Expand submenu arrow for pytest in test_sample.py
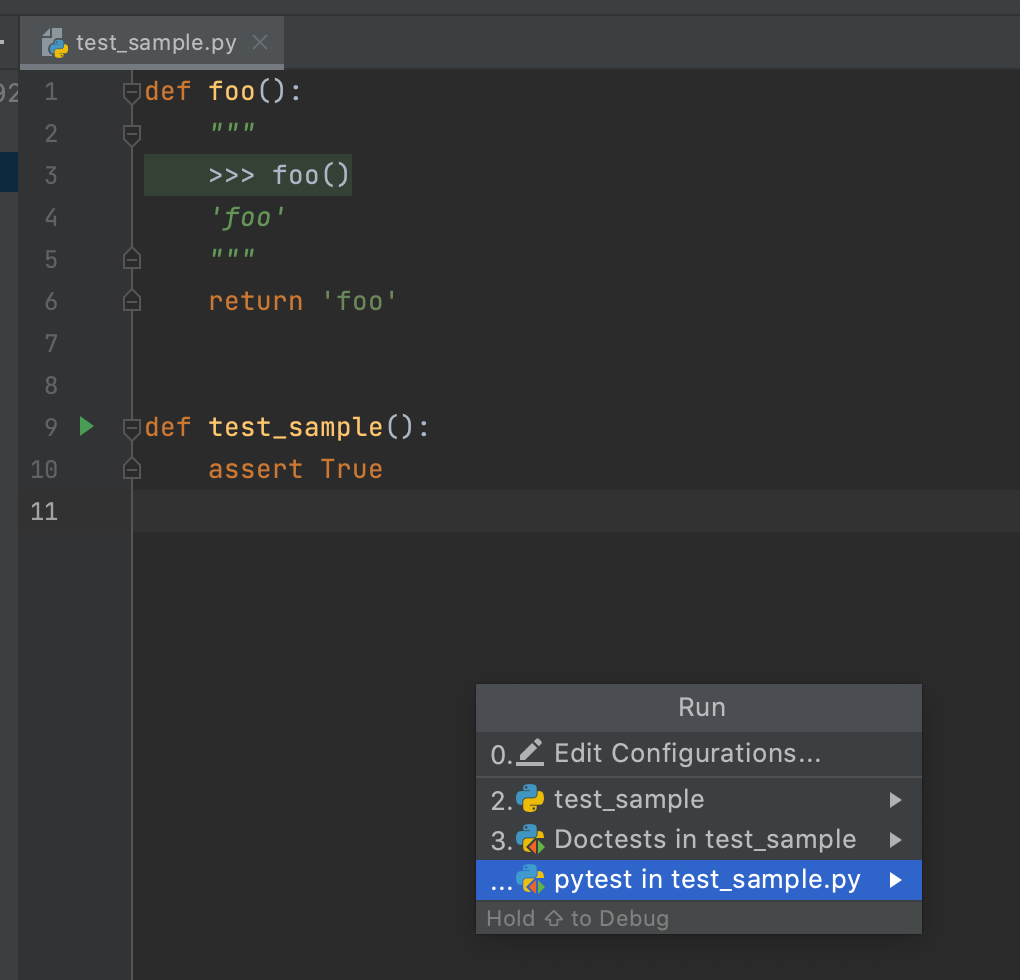1020x980 pixels. click(896, 880)
